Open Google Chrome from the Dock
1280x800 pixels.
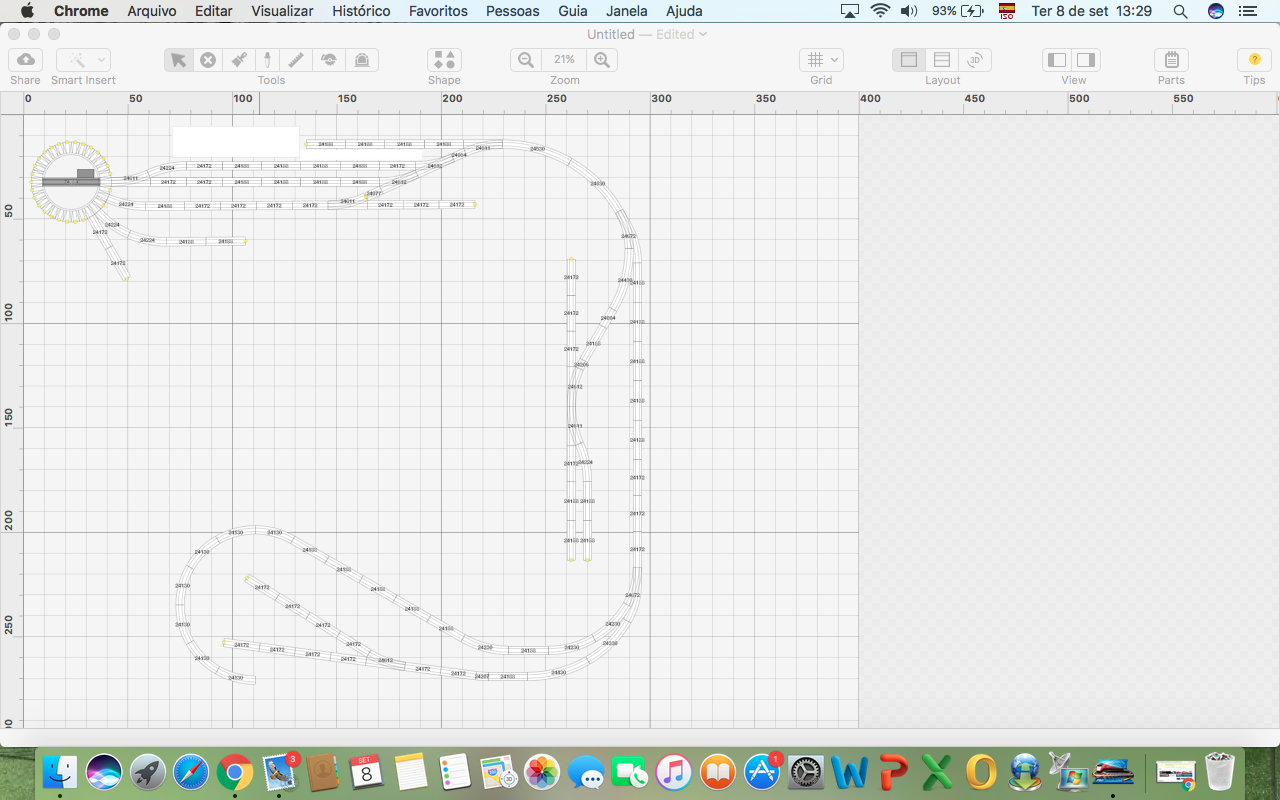click(235, 772)
